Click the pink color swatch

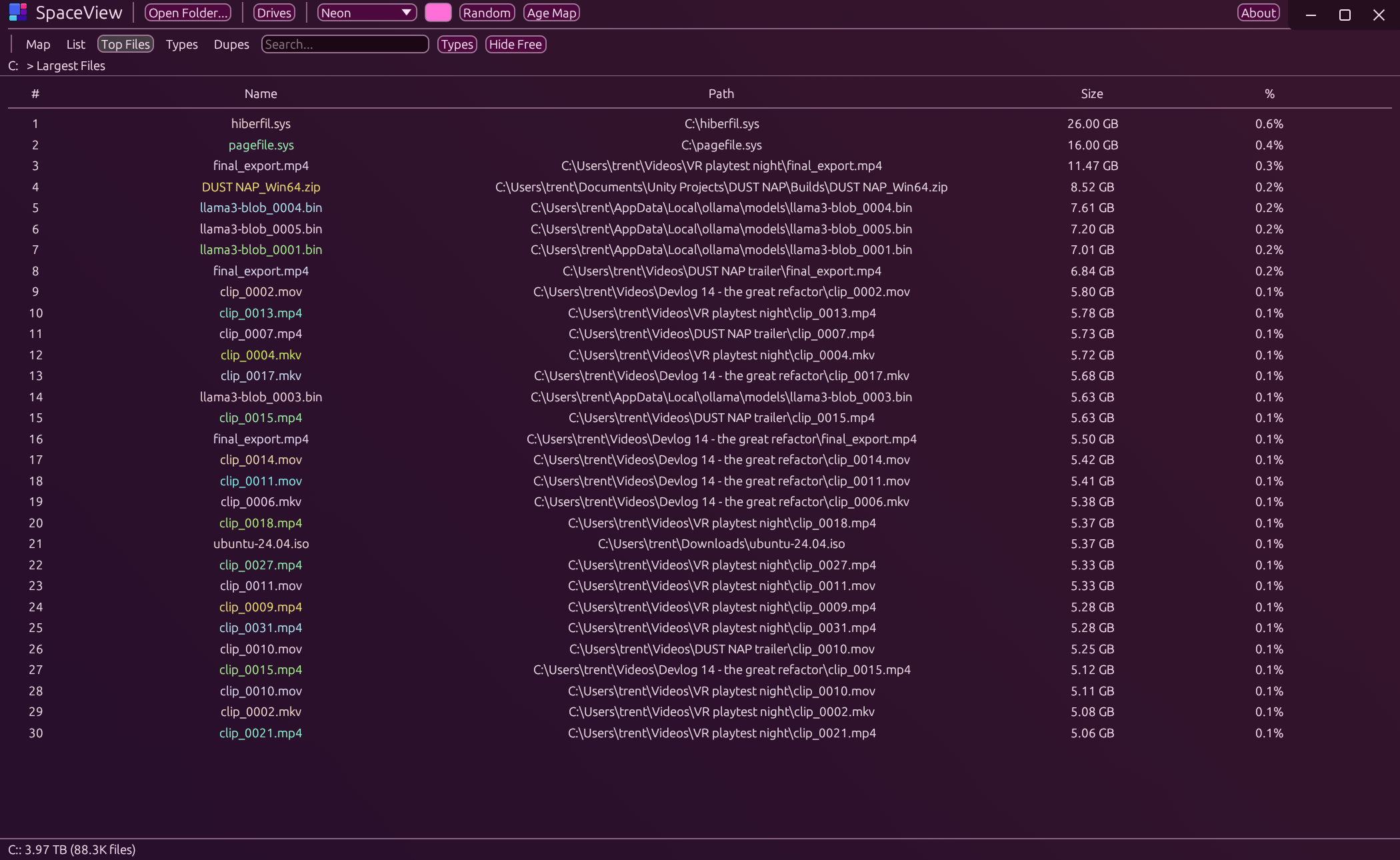coord(438,13)
